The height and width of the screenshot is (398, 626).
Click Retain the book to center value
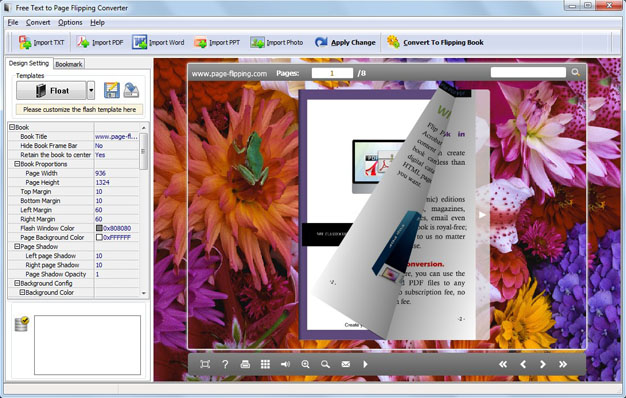[116, 154]
